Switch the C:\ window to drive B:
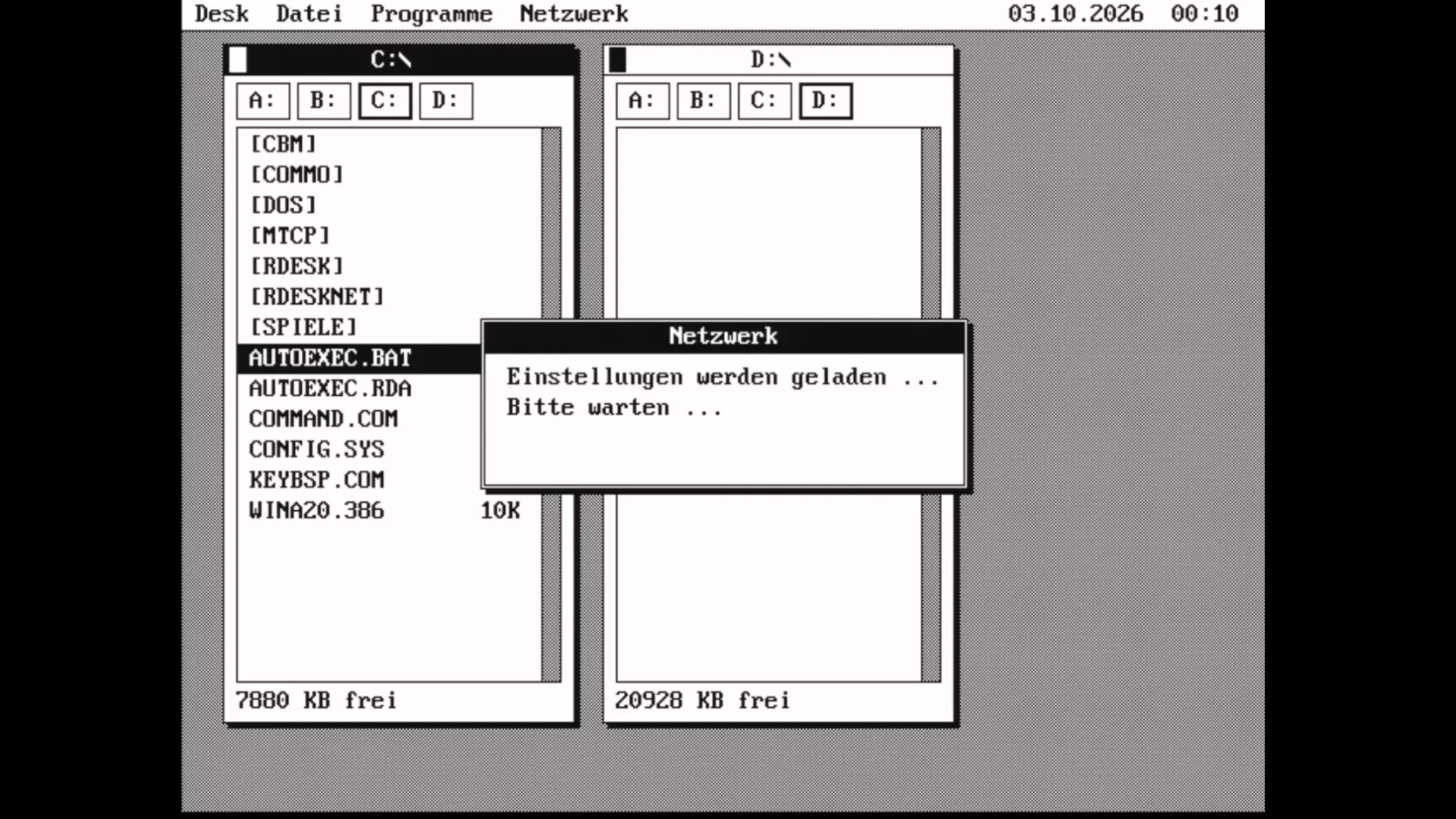Viewport: 1456px width, 819px height. 324,101
